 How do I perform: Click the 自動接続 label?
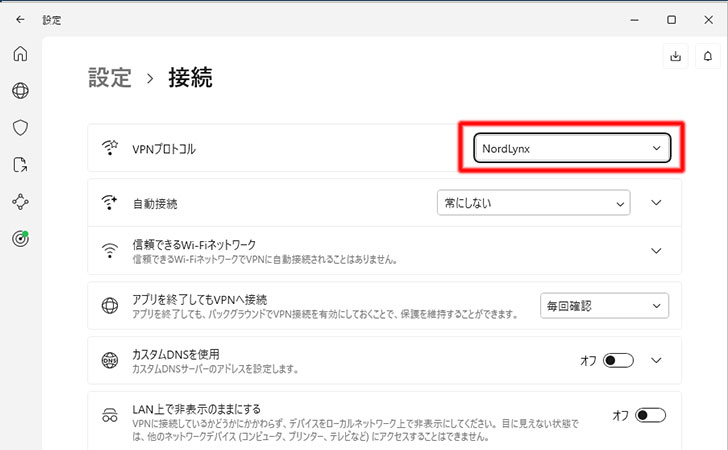tap(155, 203)
